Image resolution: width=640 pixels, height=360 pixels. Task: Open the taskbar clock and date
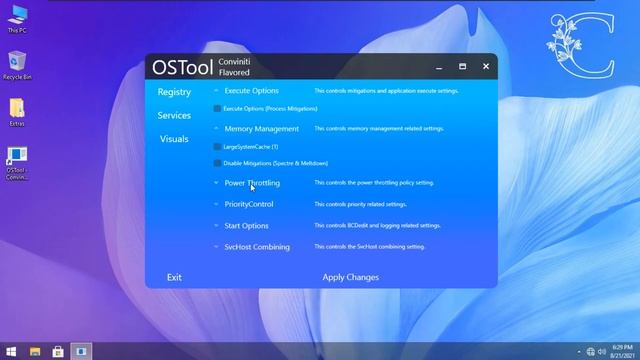(x=622, y=351)
